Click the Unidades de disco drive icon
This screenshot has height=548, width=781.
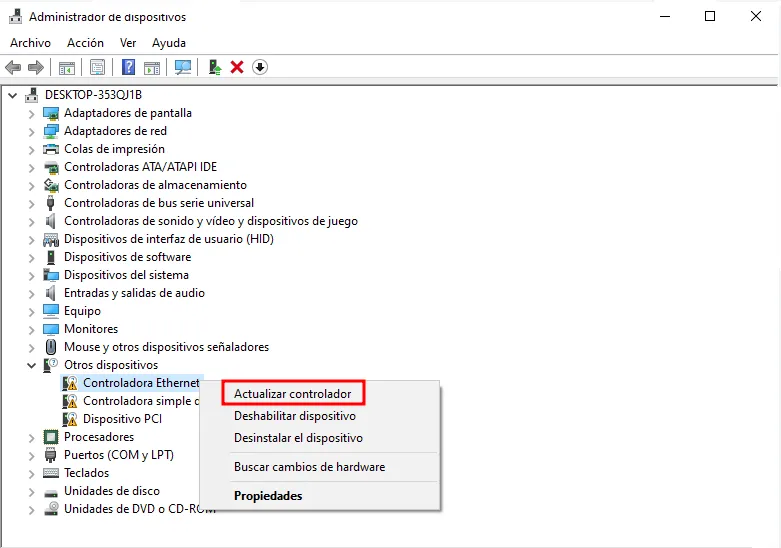51,492
